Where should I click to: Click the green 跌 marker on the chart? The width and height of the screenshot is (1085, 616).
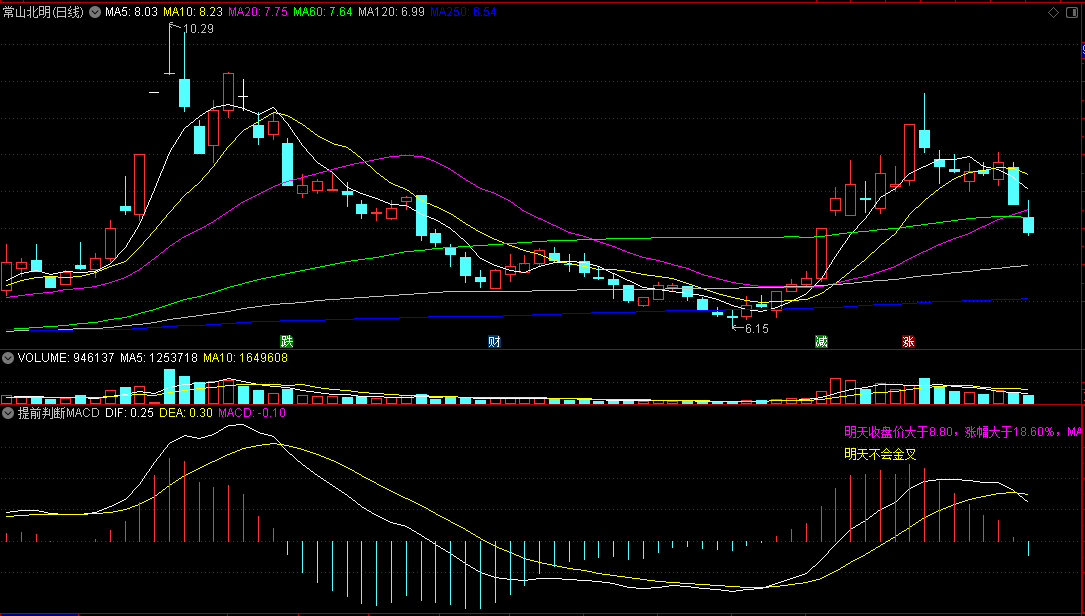pos(286,341)
